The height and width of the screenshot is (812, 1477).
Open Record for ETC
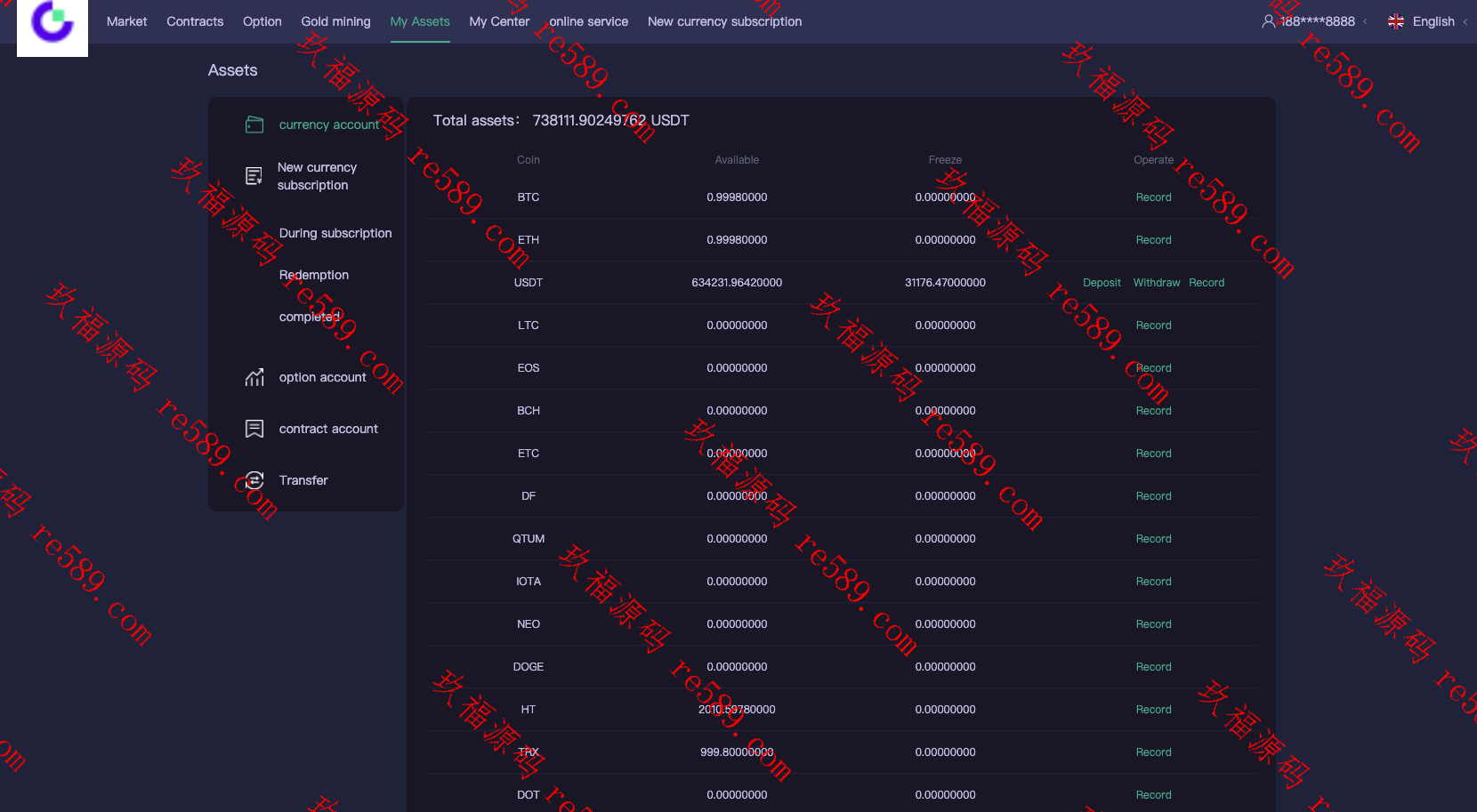click(x=1153, y=454)
